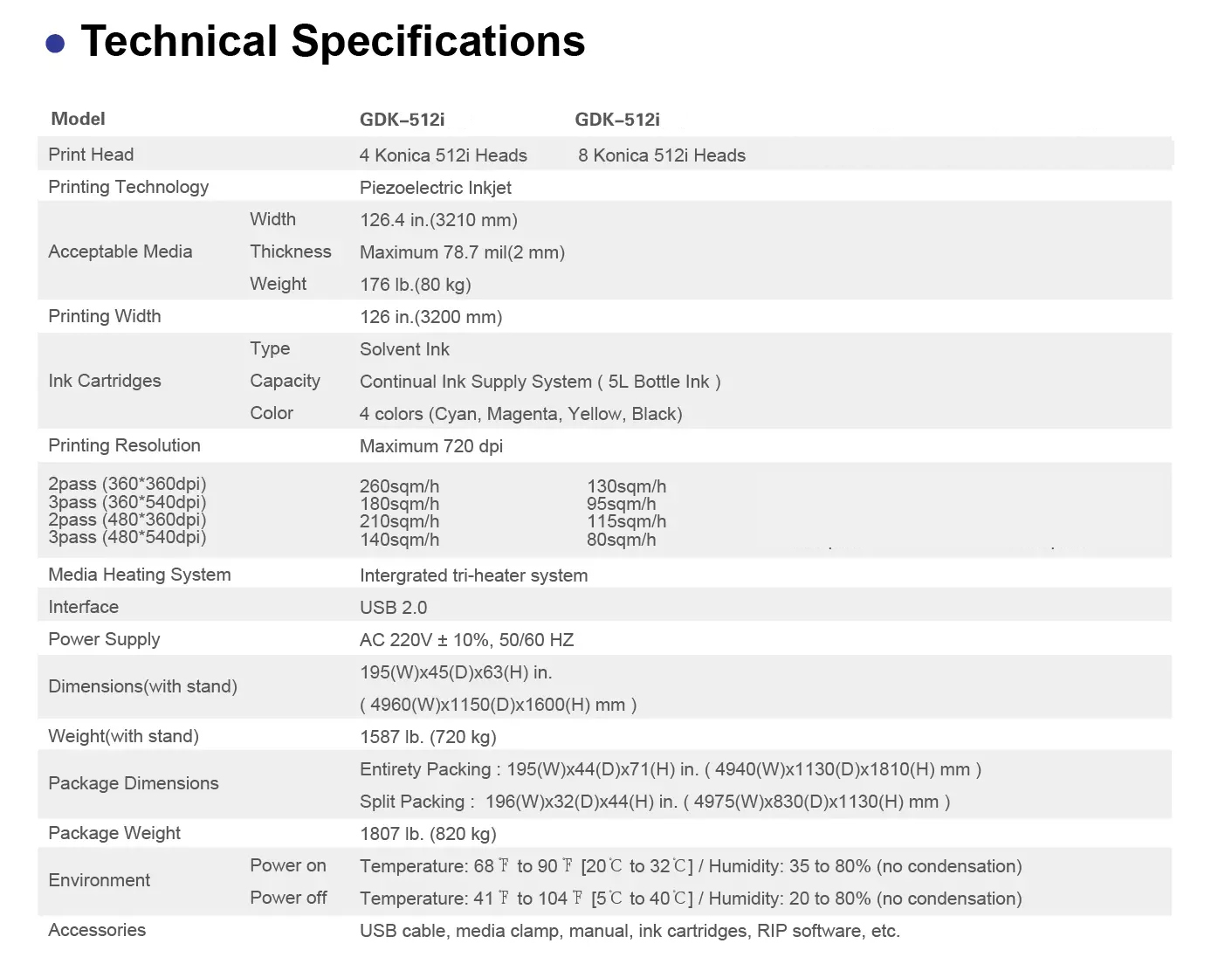Click the 8 Konica 512i Heads cell

pyautogui.click(x=661, y=155)
